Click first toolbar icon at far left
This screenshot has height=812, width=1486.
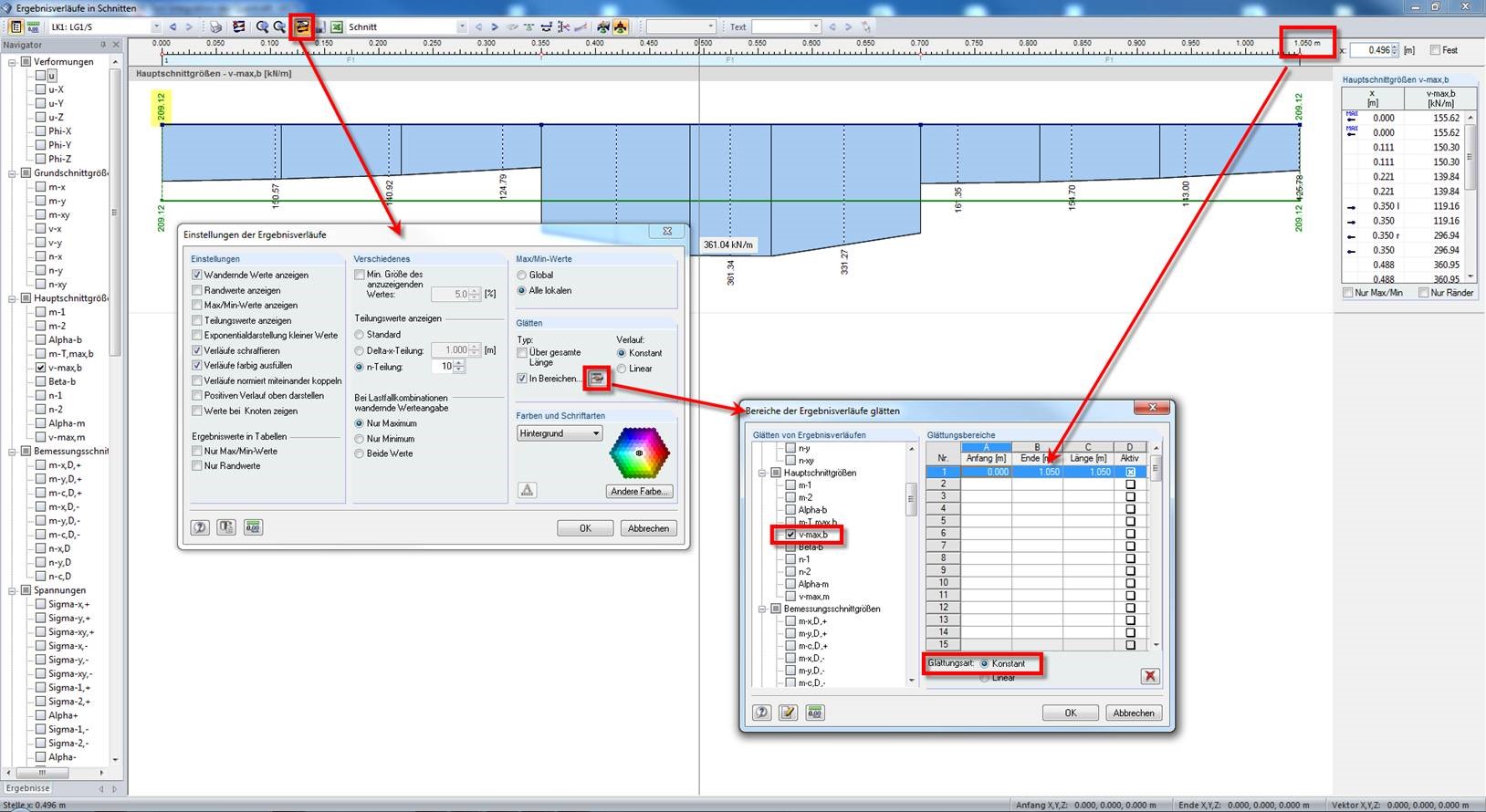(16, 26)
